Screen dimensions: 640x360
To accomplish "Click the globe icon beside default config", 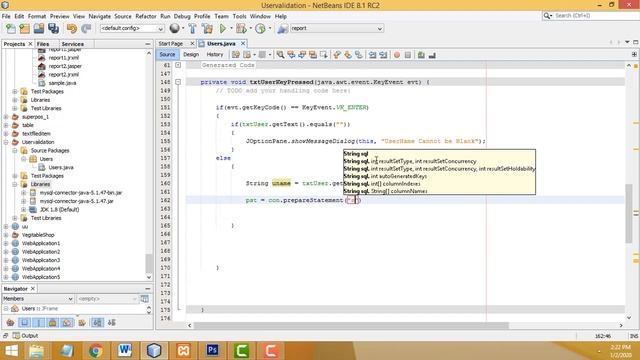I will tap(175, 28).
